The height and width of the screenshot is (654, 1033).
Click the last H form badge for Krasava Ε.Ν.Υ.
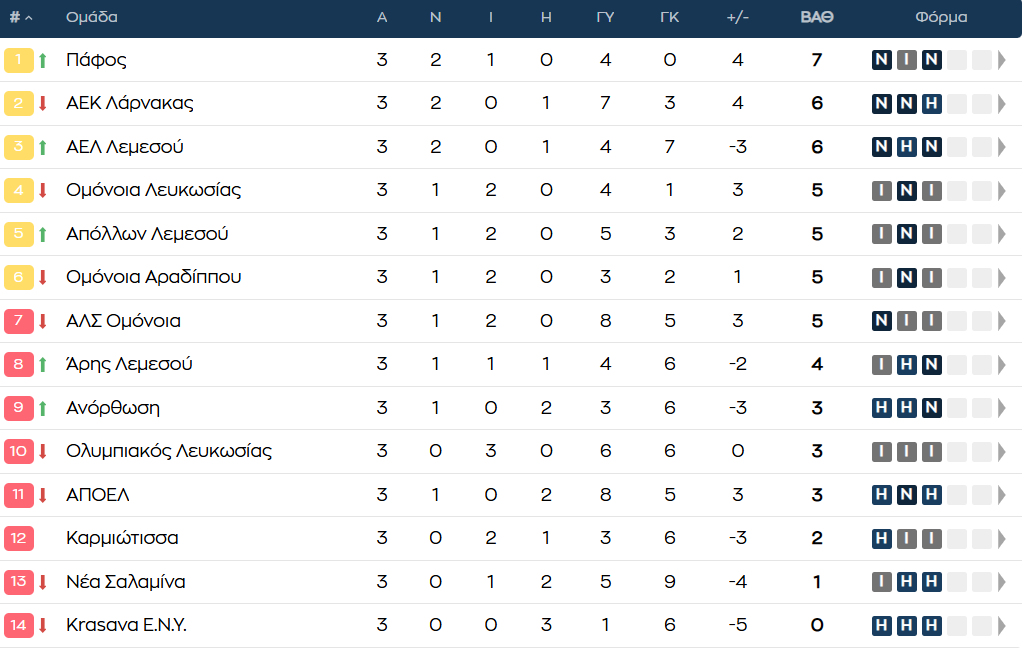[932, 625]
